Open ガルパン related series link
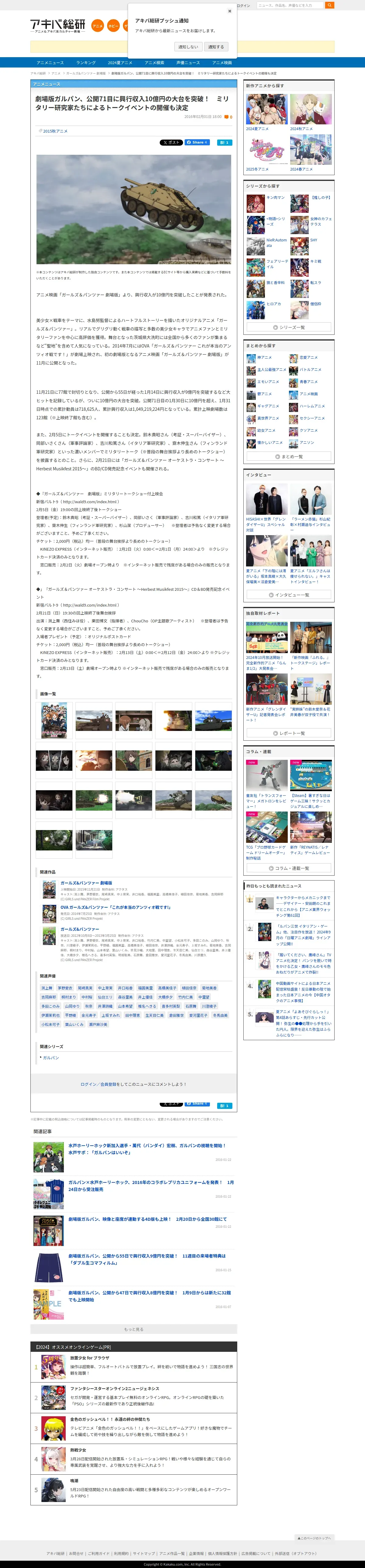 tap(50, 1058)
